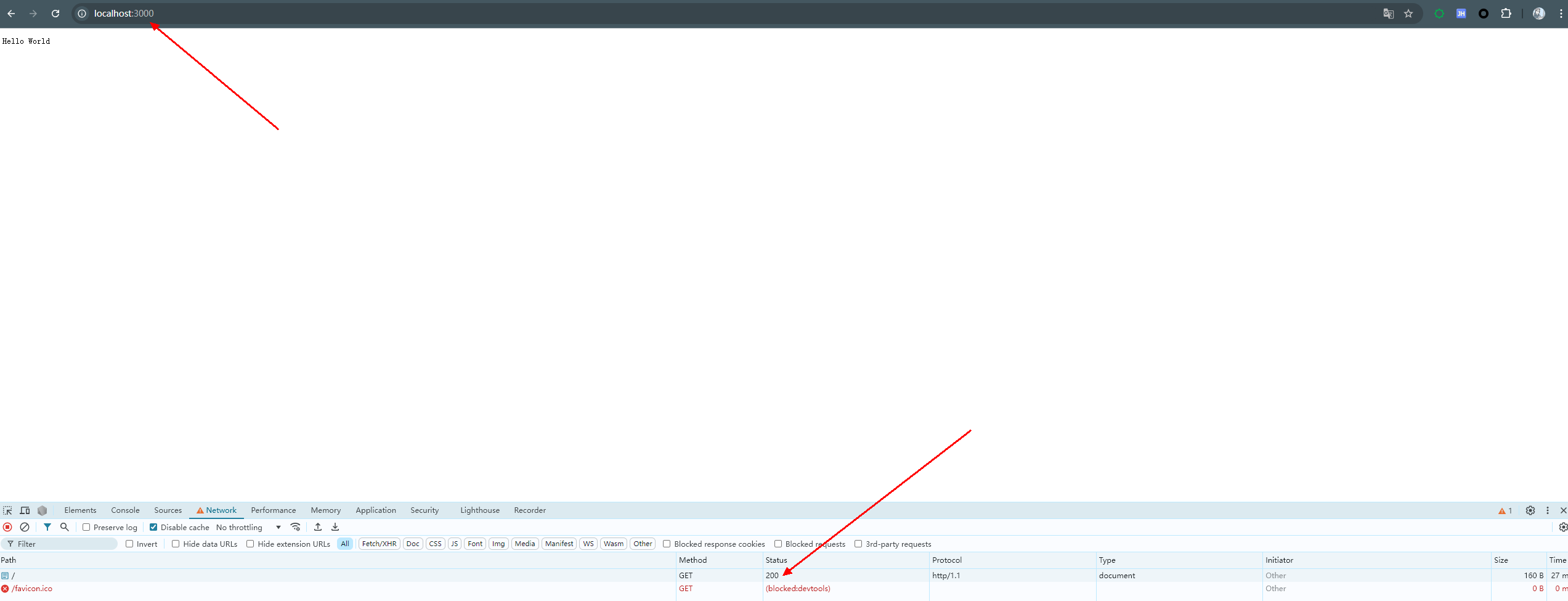Filter requests by Fetch/XHR
This screenshot has width=1568, height=601.
379,544
